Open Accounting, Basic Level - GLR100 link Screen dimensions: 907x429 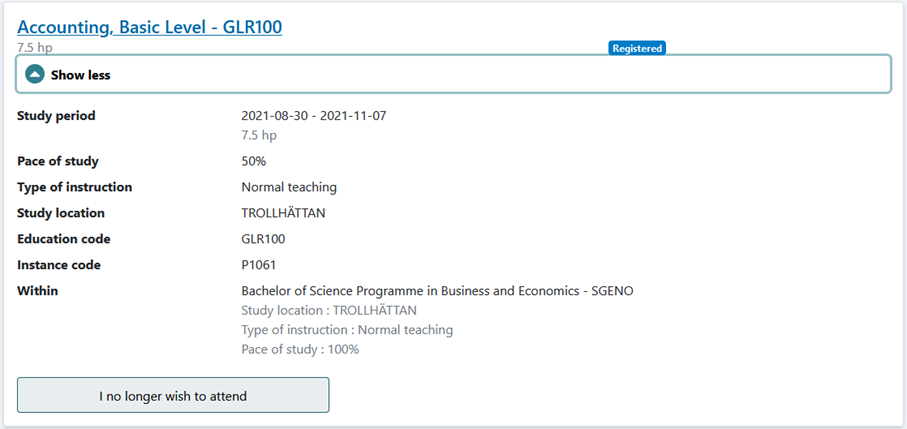tap(150, 27)
